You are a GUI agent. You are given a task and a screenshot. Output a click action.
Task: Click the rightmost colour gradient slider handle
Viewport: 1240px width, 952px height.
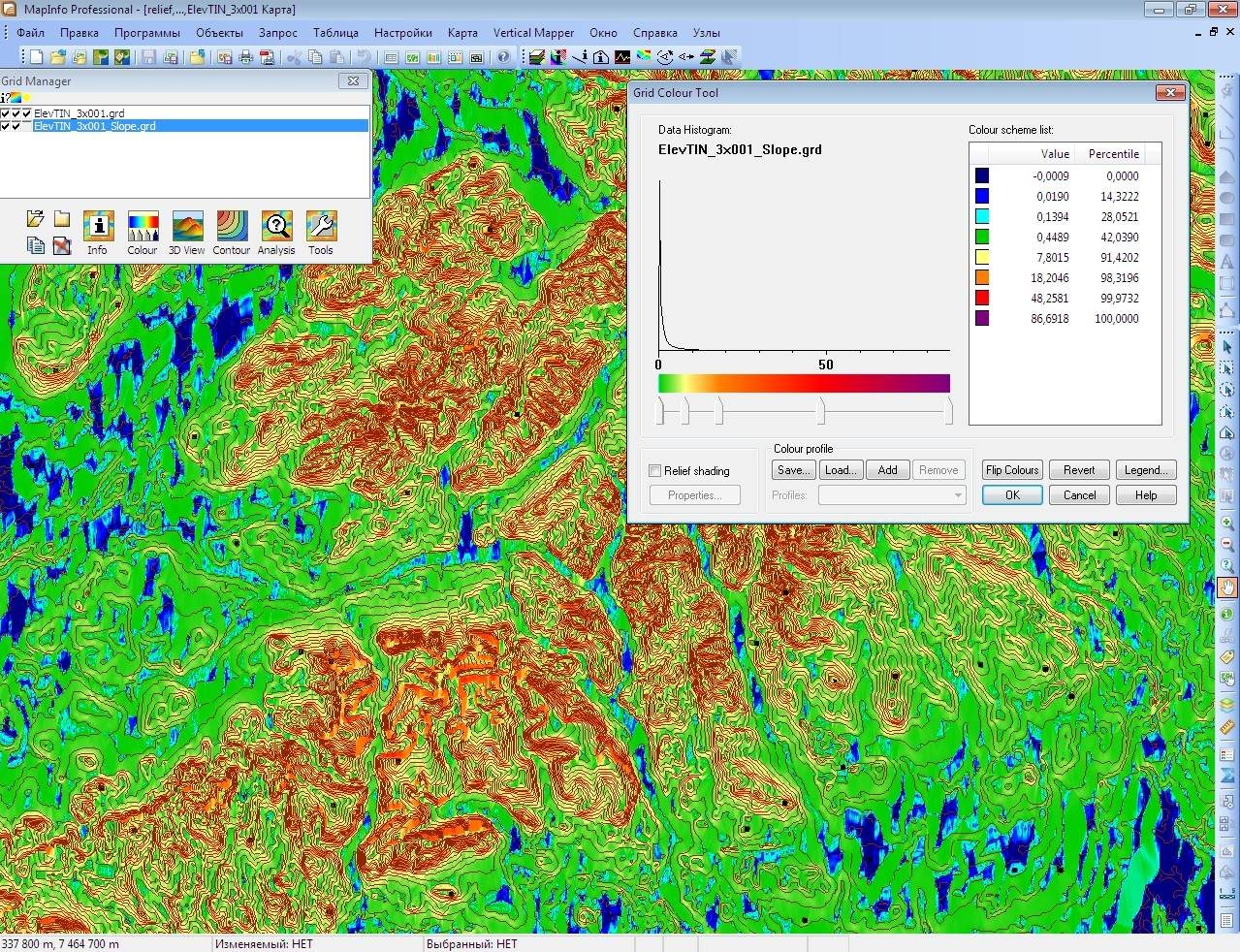click(x=949, y=411)
